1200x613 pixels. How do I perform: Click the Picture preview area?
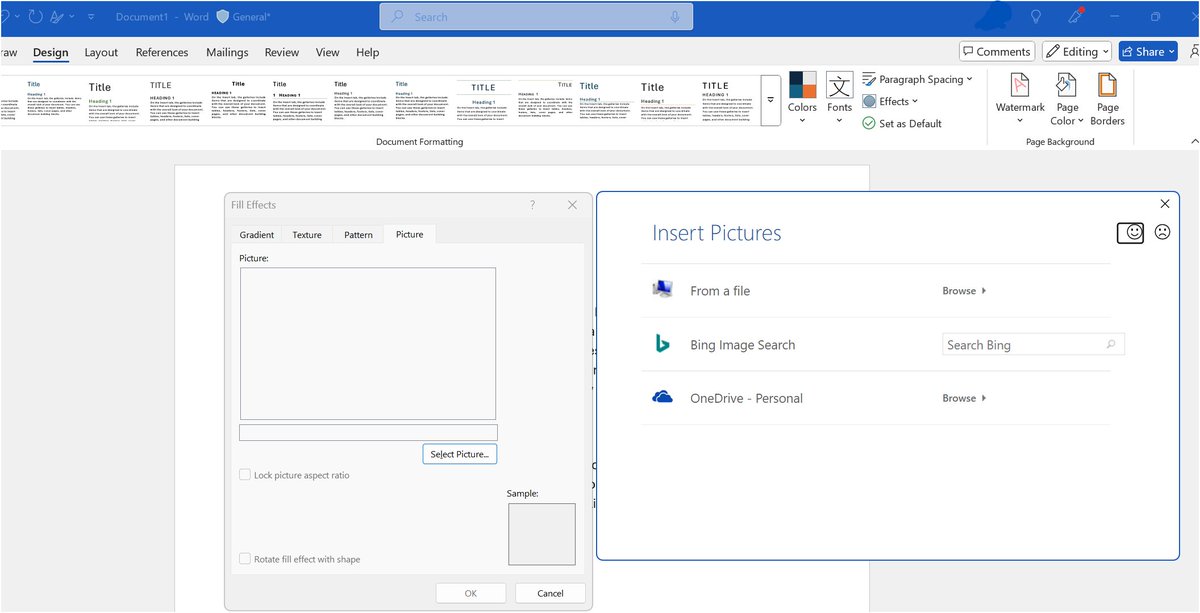pyautogui.click(x=368, y=343)
